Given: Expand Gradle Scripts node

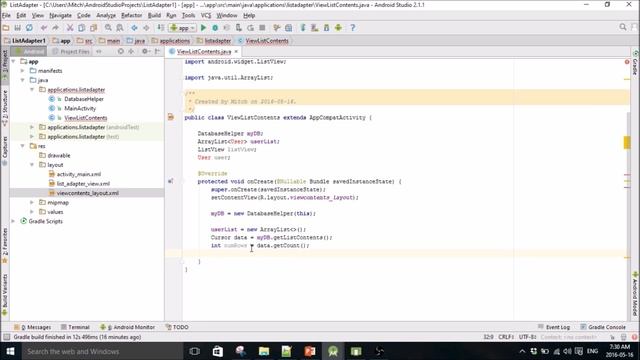Looking at the screenshot, I should coord(13,221).
